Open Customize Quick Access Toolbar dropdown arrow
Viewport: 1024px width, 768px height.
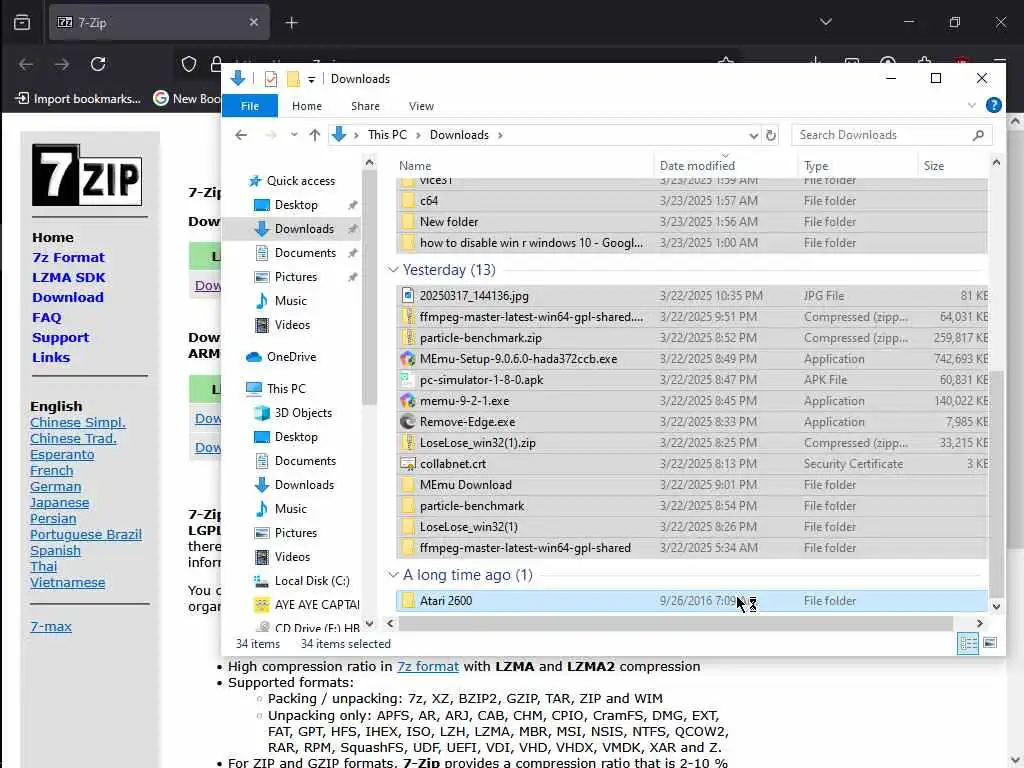[312, 80]
